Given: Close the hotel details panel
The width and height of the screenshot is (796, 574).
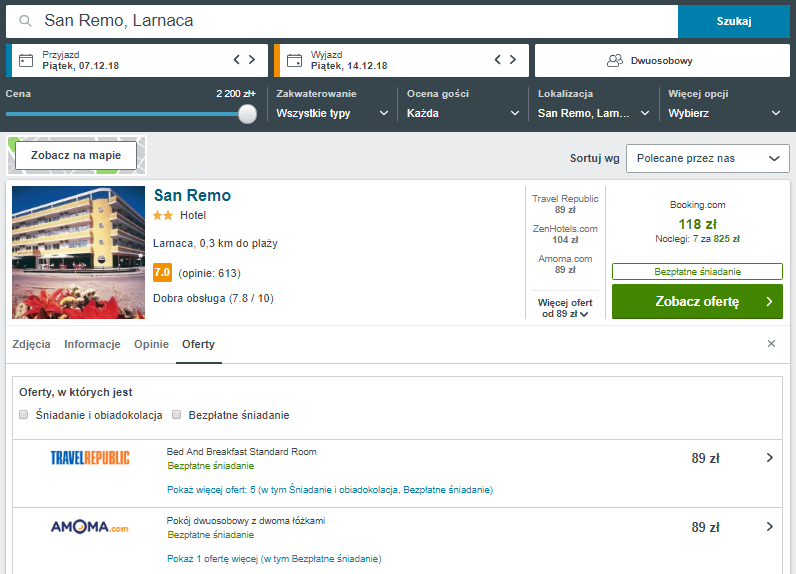Looking at the screenshot, I should pos(771,344).
